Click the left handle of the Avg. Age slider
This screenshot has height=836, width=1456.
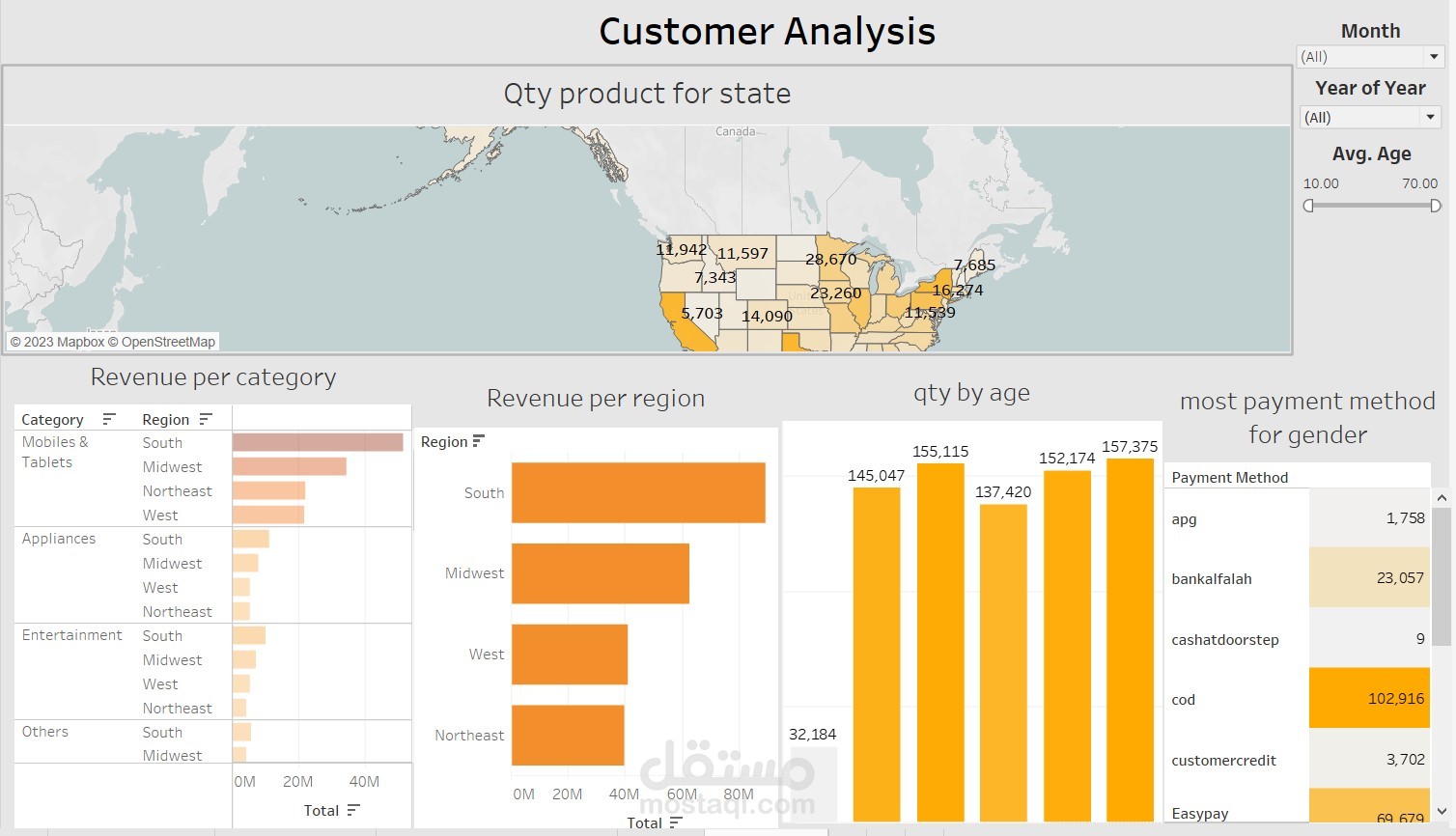coord(1308,205)
